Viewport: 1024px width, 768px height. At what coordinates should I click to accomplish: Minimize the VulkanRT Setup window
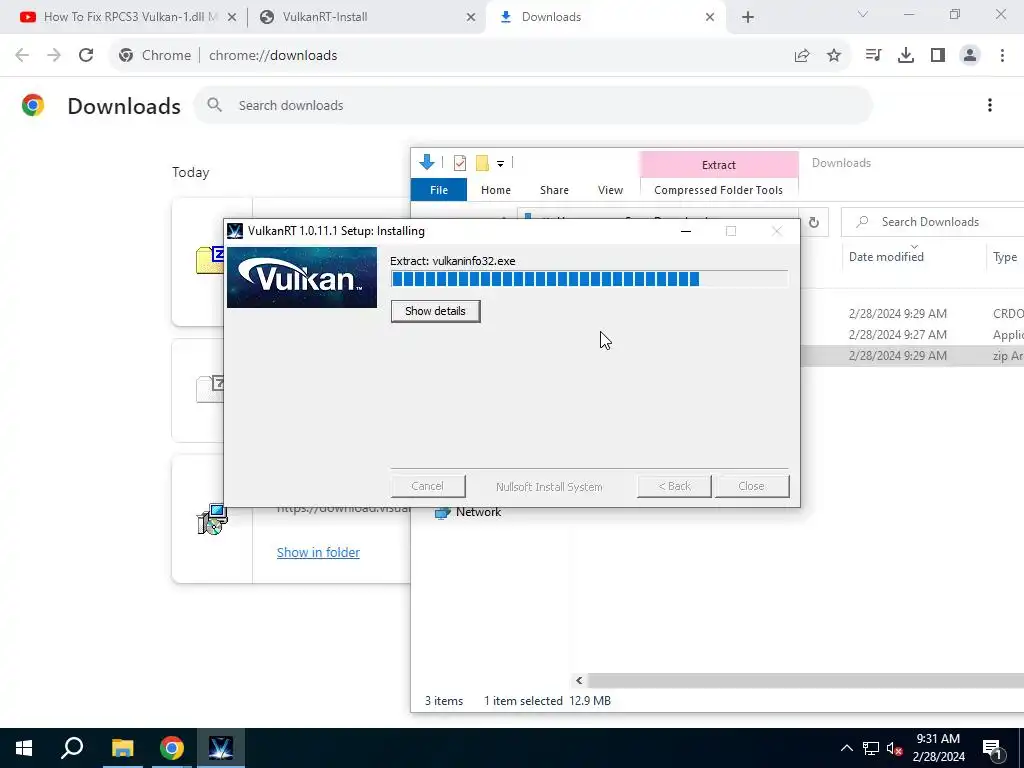(686, 231)
